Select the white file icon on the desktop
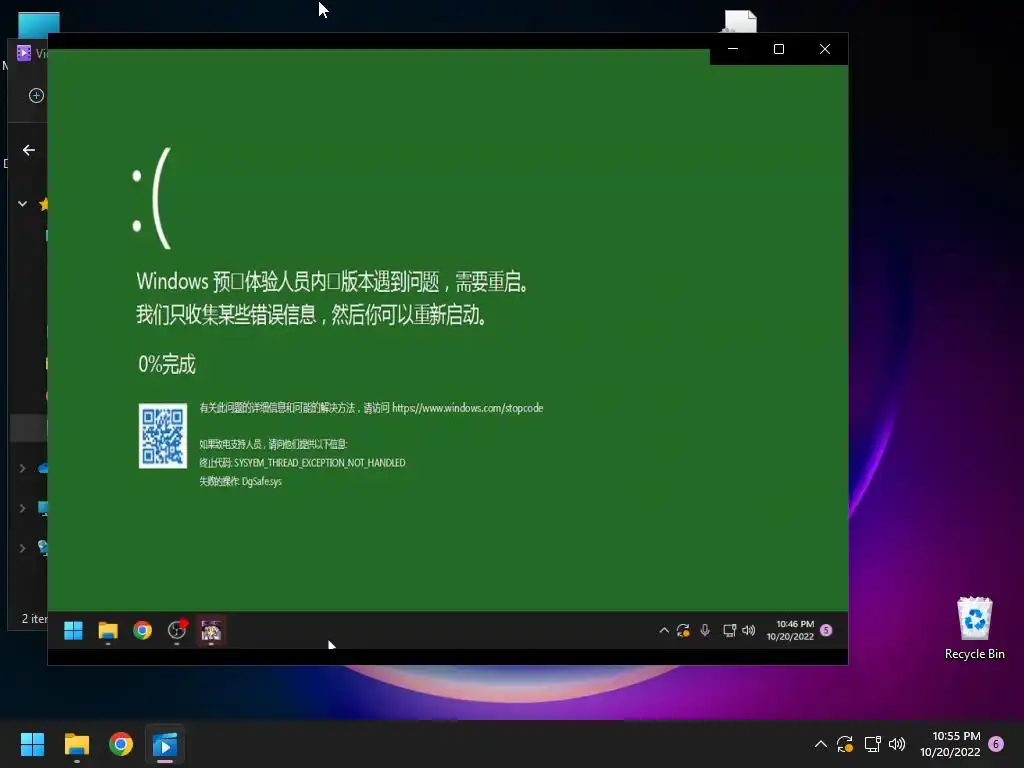Viewport: 1024px width, 768px height. (x=741, y=21)
